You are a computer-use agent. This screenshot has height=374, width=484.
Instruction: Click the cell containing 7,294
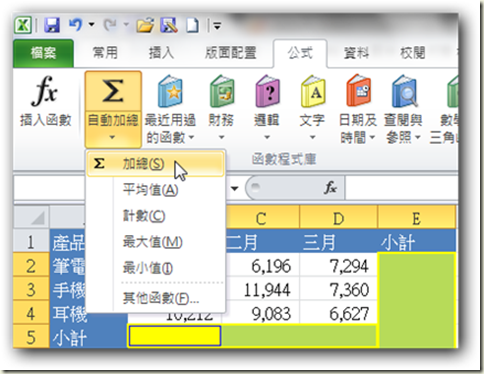(339, 265)
